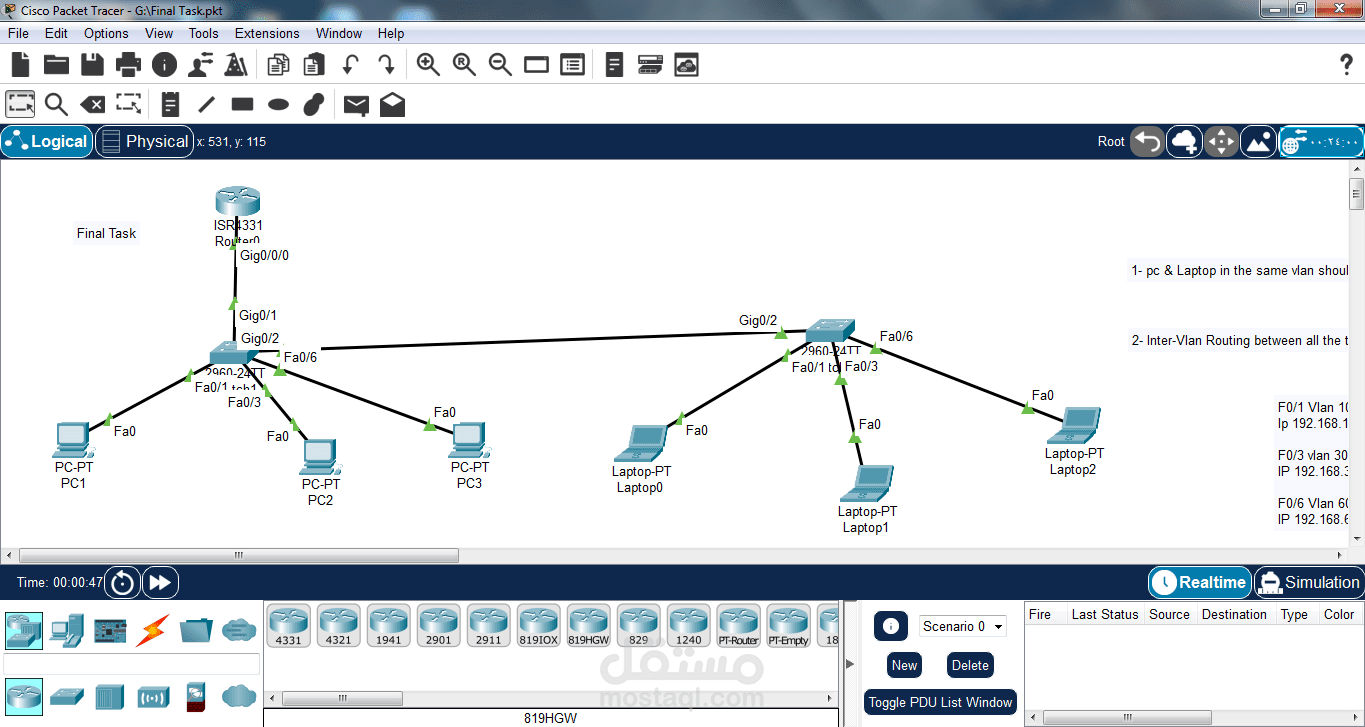Choose the Switches subcategory icon
The height and width of the screenshot is (727, 1365).
pyautogui.click(x=67, y=696)
